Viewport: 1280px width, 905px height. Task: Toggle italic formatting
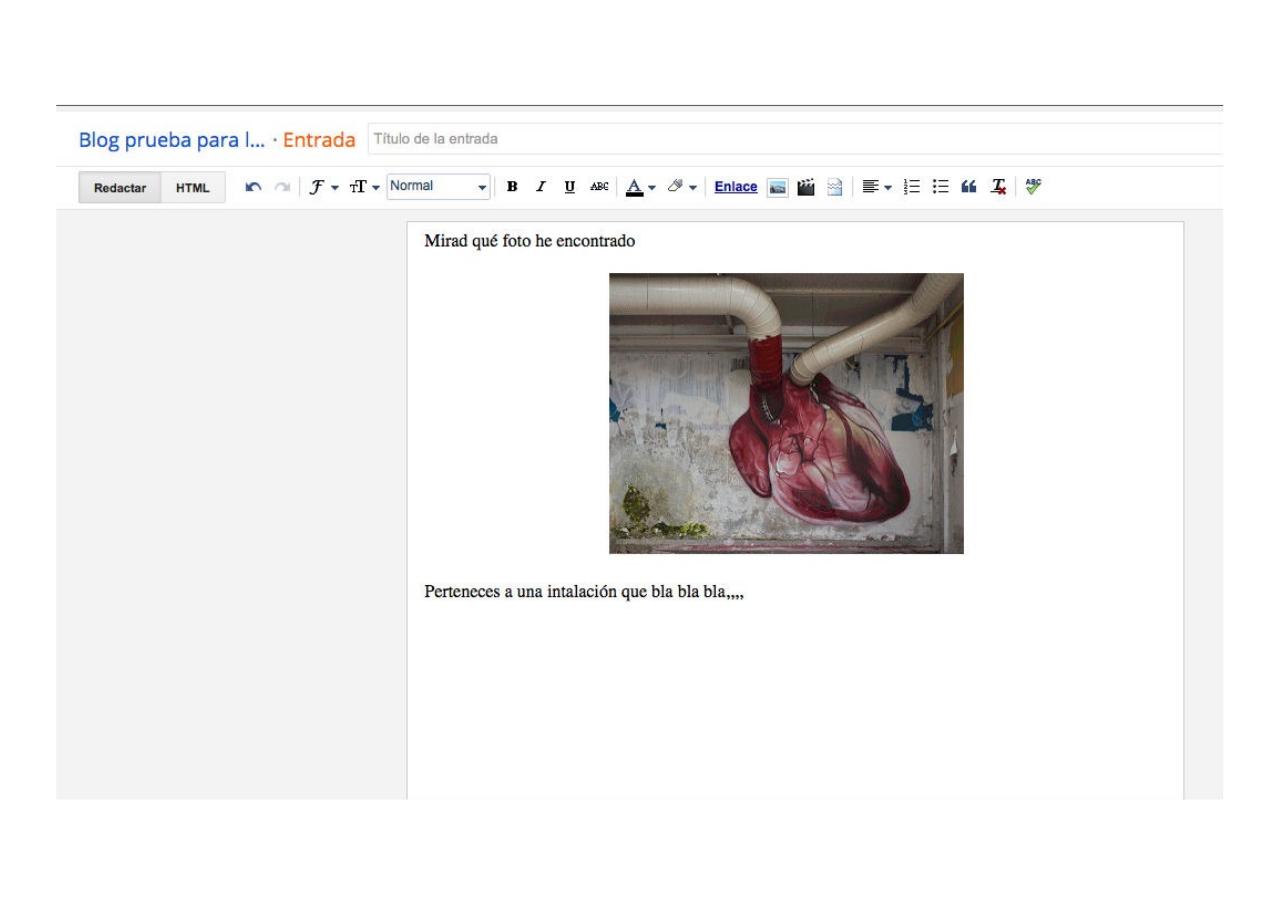click(x=541, y=187)
